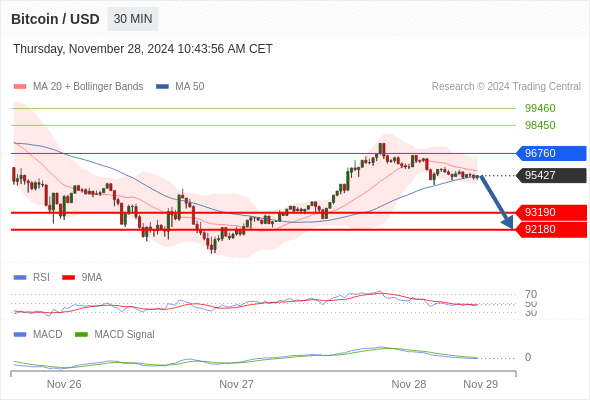The height and width of the screenshot is (400, 590).
Task: Click the MACD blue legend swatch
Action: click(x=20, y=335)
